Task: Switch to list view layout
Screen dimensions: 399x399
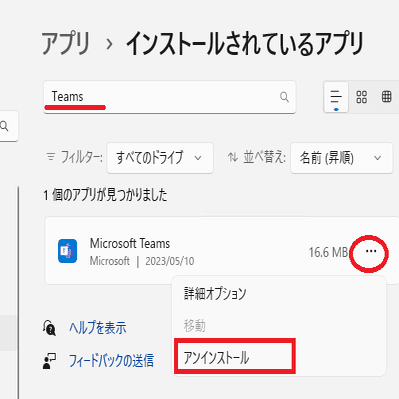Action: (x=336, y=97)
